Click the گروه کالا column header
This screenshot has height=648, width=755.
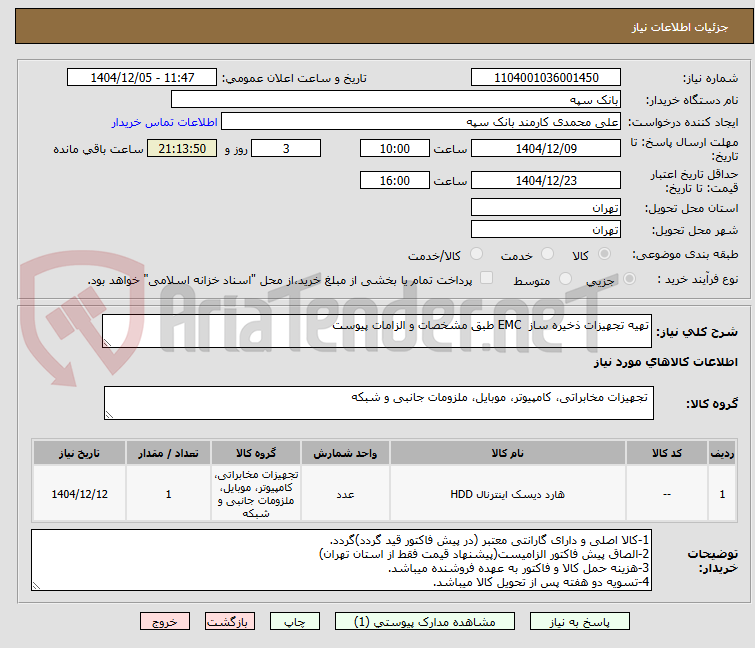coord(256,453)
